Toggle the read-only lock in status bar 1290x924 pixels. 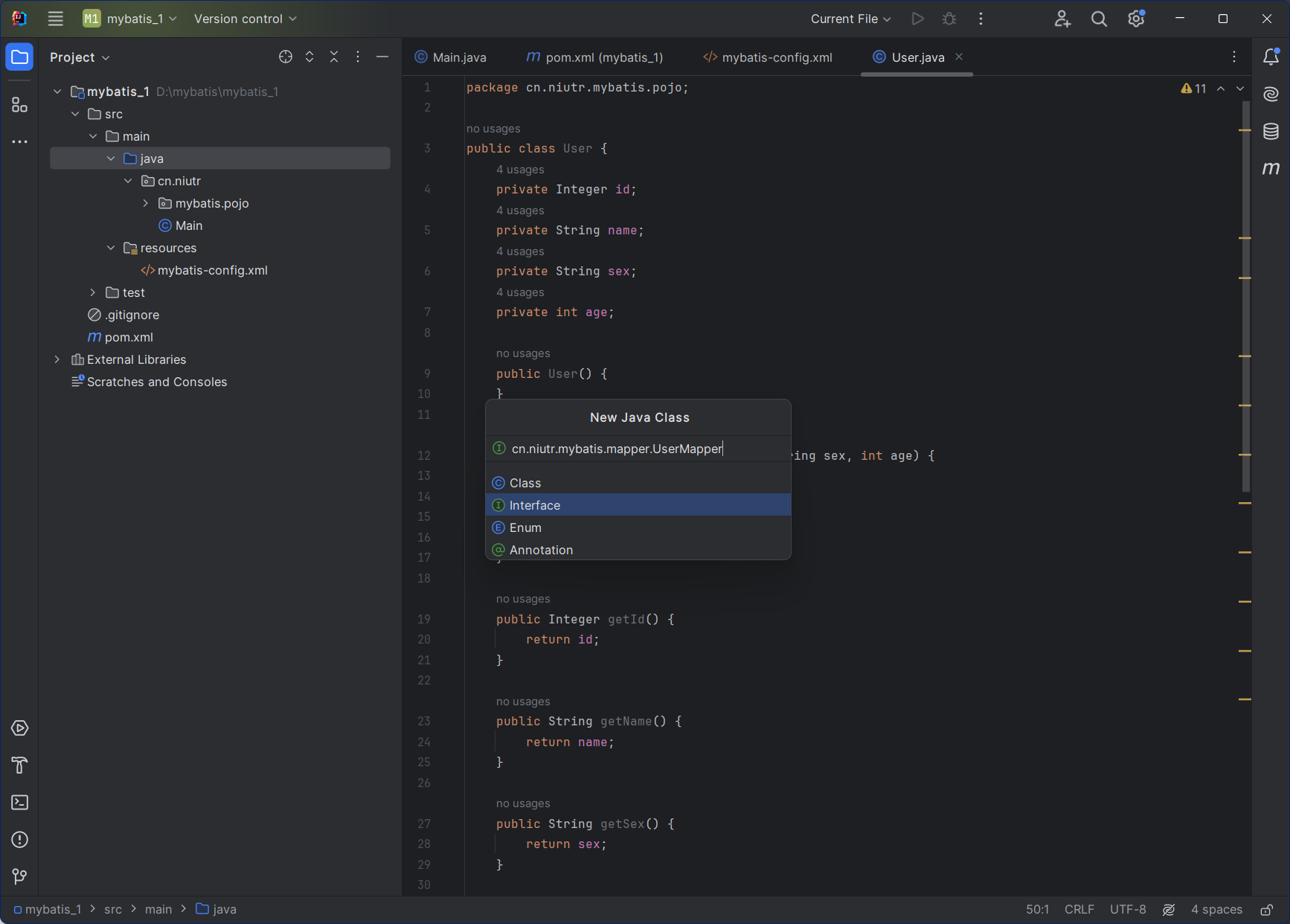pos(1266,909)
